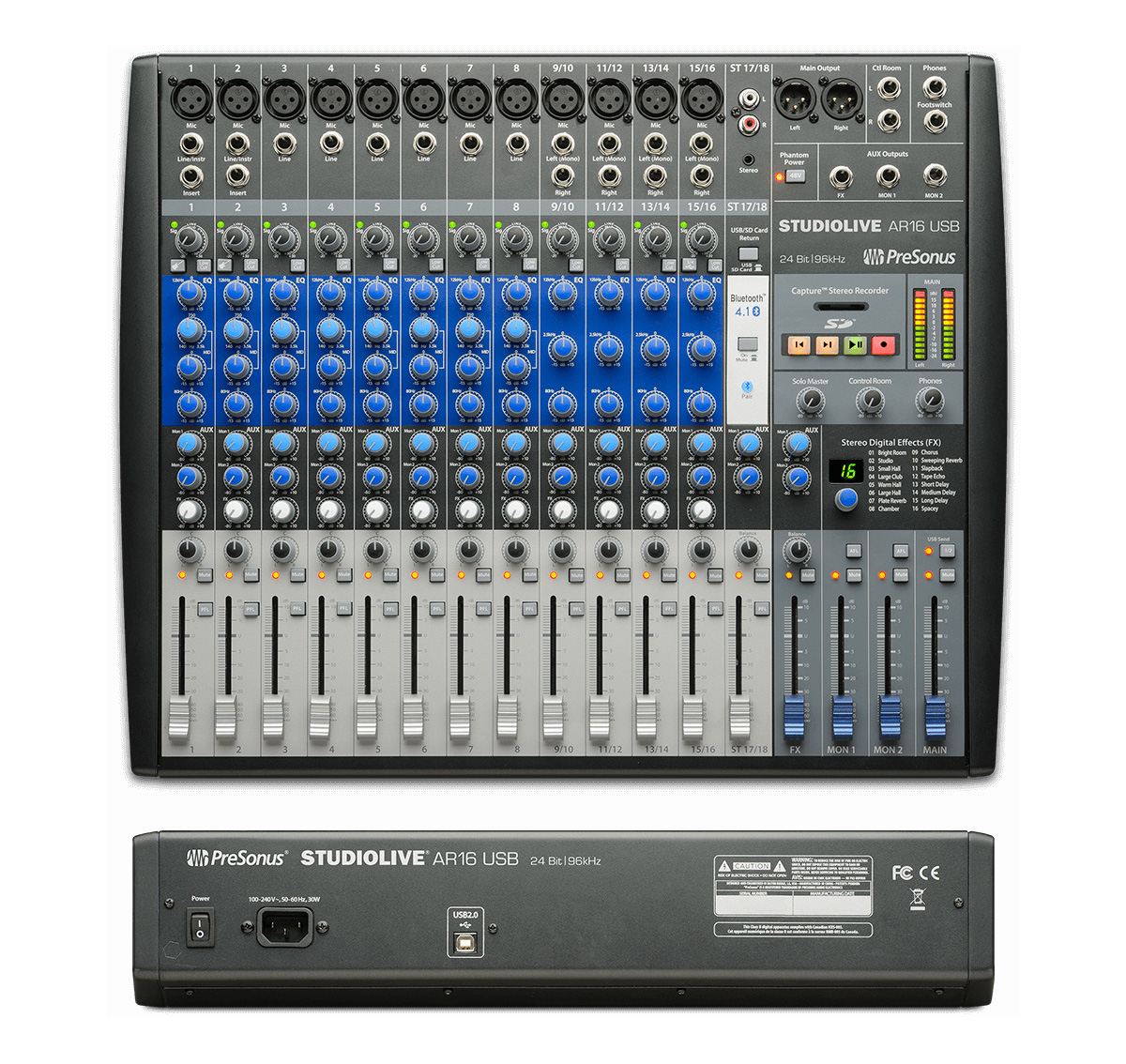Image resolution: width=1126 pixels, height=1064 pixels.
Task: Click the green Play/Pause transport button
Action: (855, 344)
